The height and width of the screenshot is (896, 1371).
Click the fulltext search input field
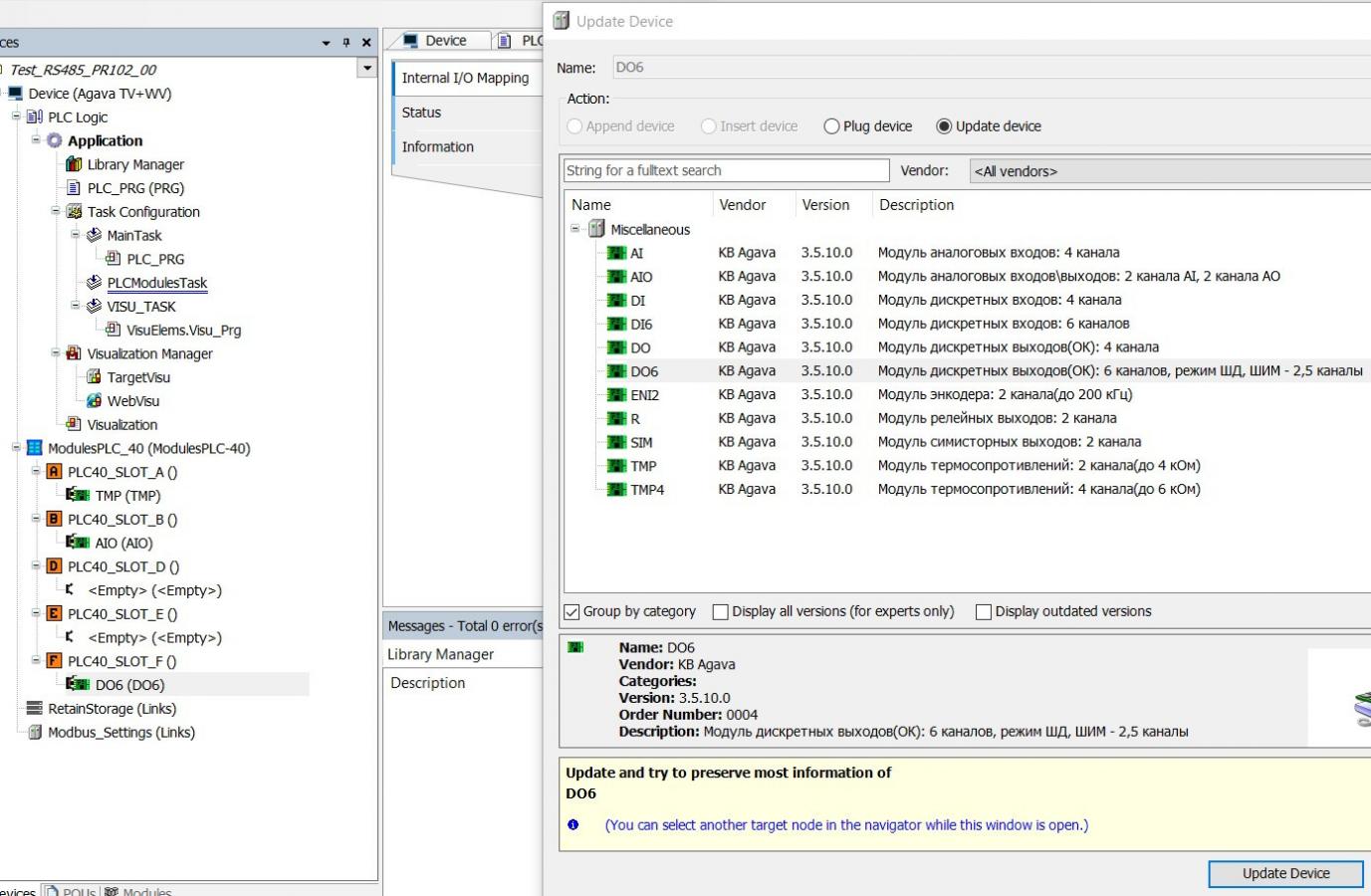point(726,170)
